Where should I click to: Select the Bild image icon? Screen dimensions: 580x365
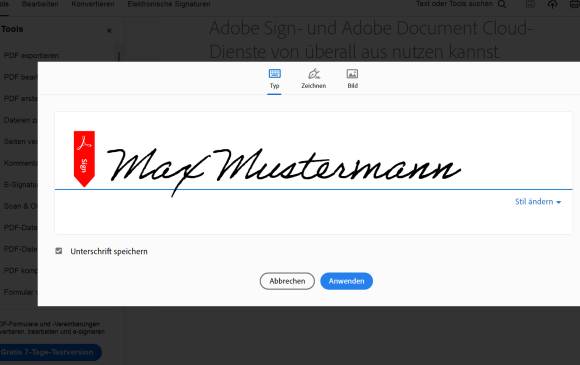(x=352, y=74)
